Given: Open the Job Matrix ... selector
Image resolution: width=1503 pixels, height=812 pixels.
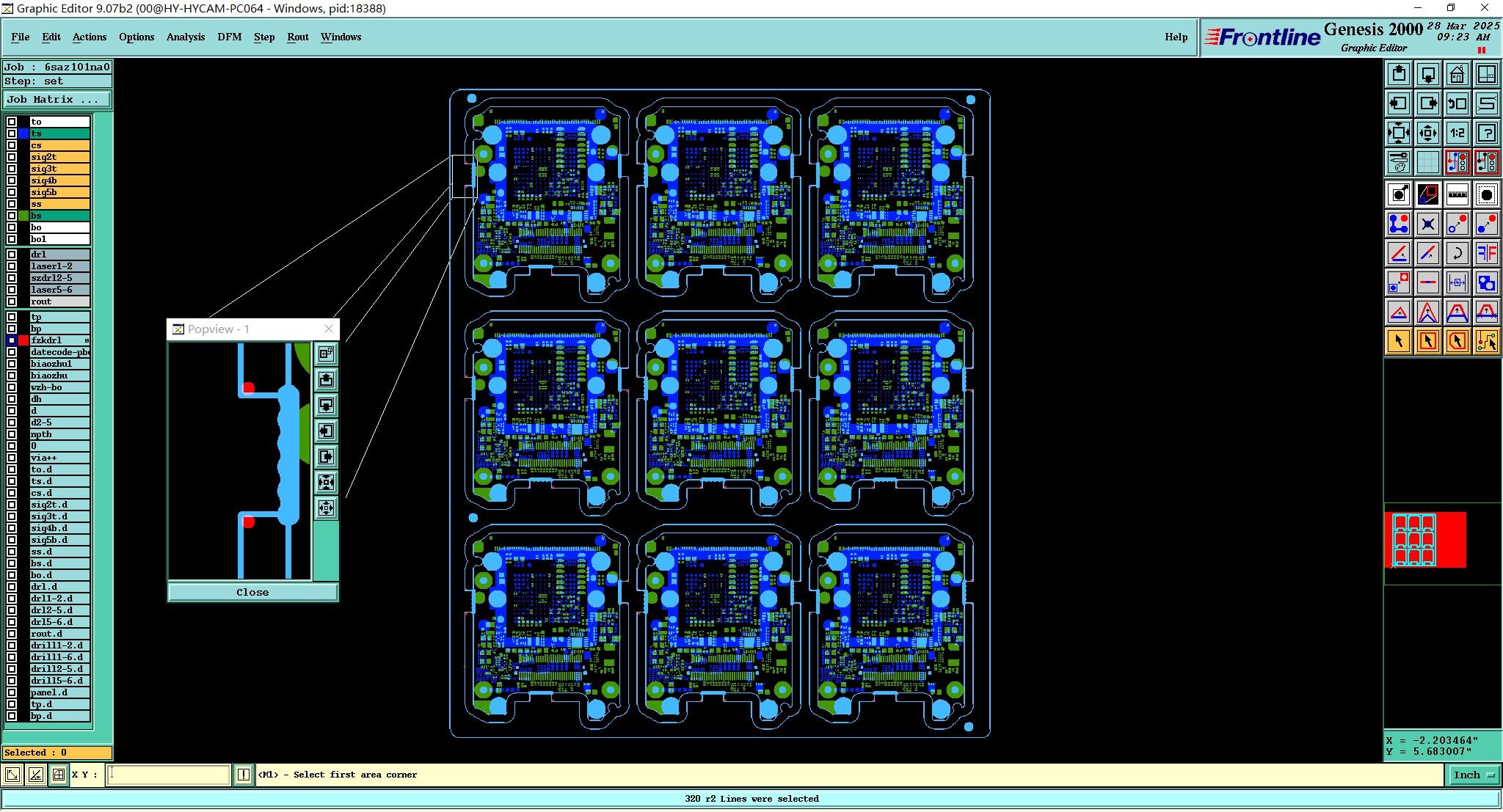Looking at the screenshot, I should point(57,100).
